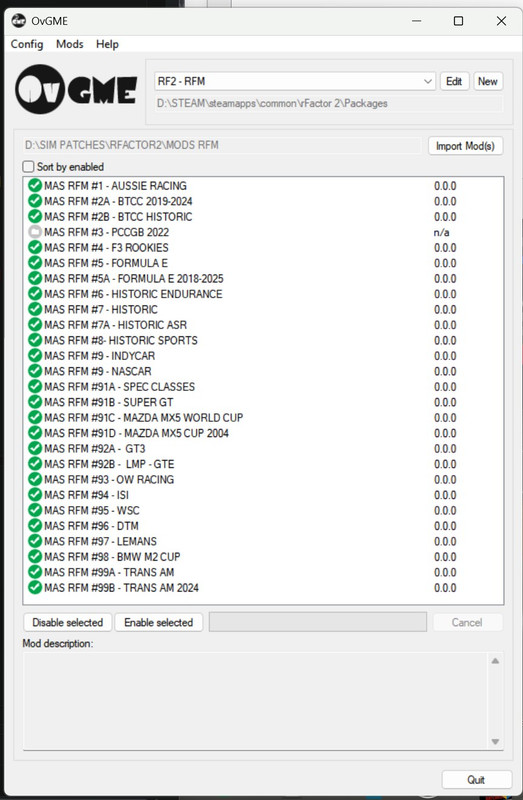Click the n/a version value of PCCGB 2022
The height and width of the screenshot is (800, 523).
(x=441, y=233)
